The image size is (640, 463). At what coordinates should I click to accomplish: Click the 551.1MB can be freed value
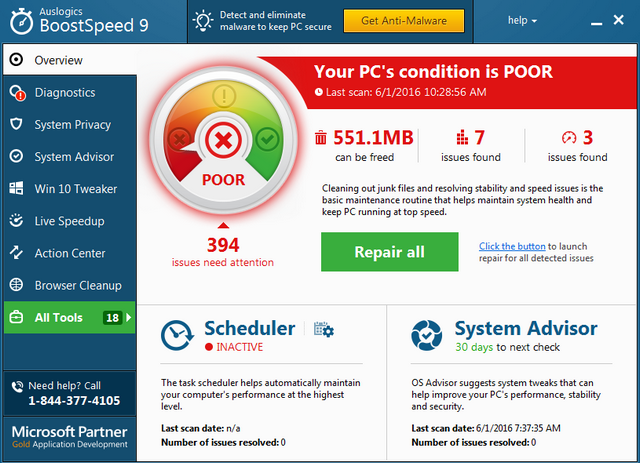[x=373, y=138]
